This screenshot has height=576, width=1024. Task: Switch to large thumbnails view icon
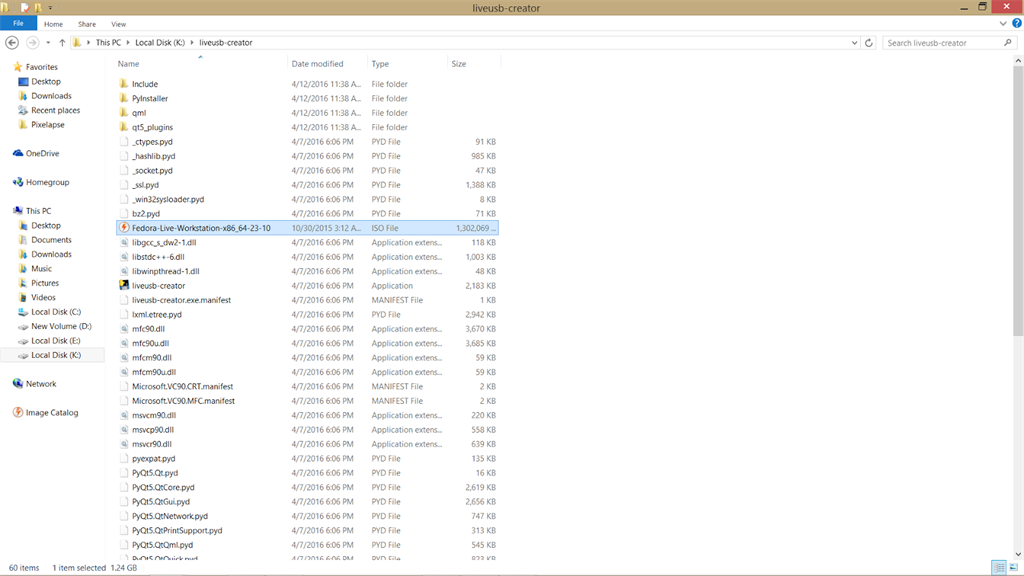point(1014,567)
